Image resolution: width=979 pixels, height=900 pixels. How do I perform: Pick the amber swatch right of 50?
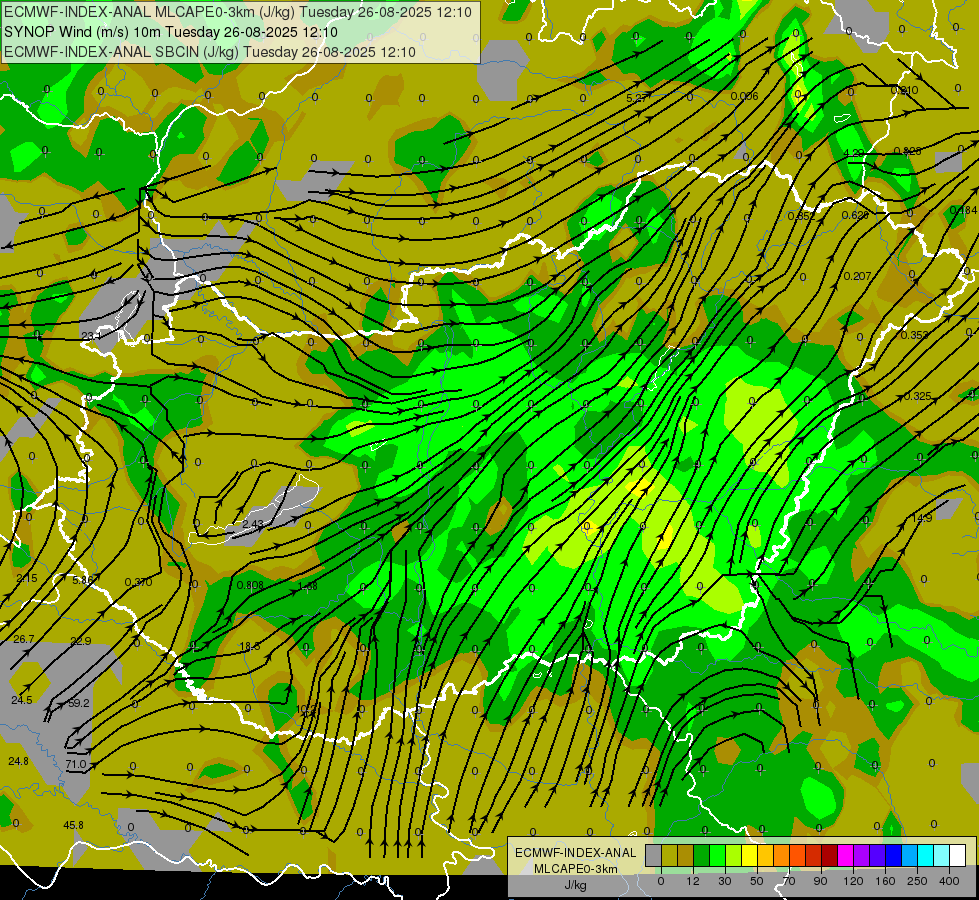click(765, 855)
